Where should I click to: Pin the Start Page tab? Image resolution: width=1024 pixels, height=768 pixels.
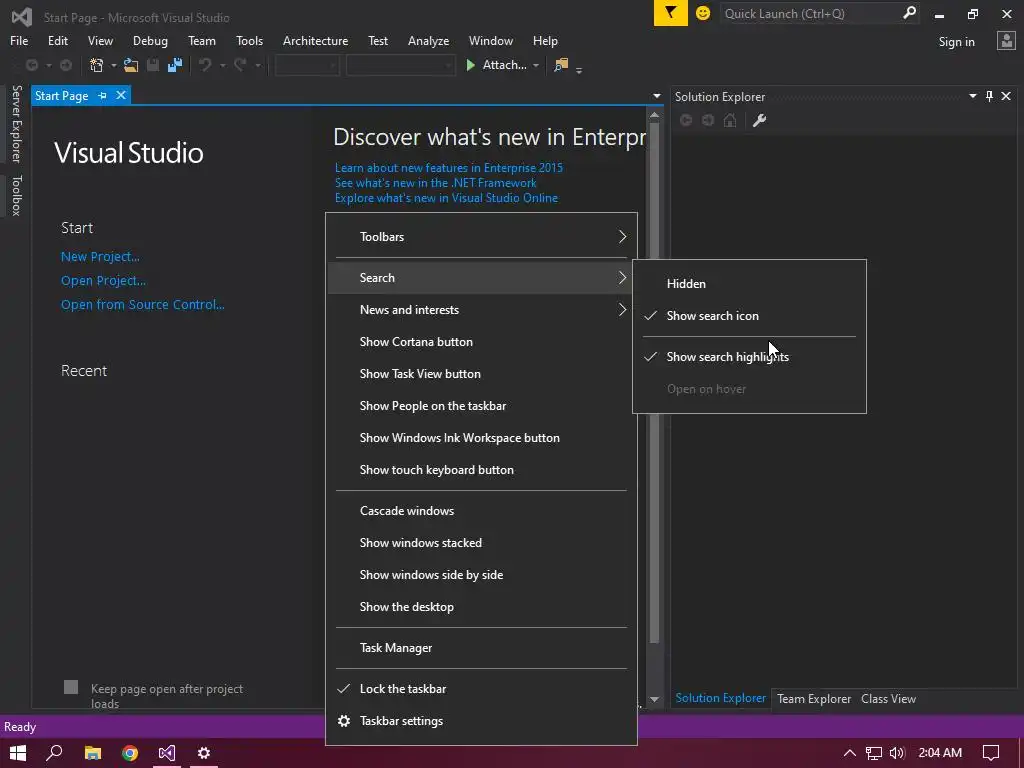pyautogui.click(x=103, y=95)
